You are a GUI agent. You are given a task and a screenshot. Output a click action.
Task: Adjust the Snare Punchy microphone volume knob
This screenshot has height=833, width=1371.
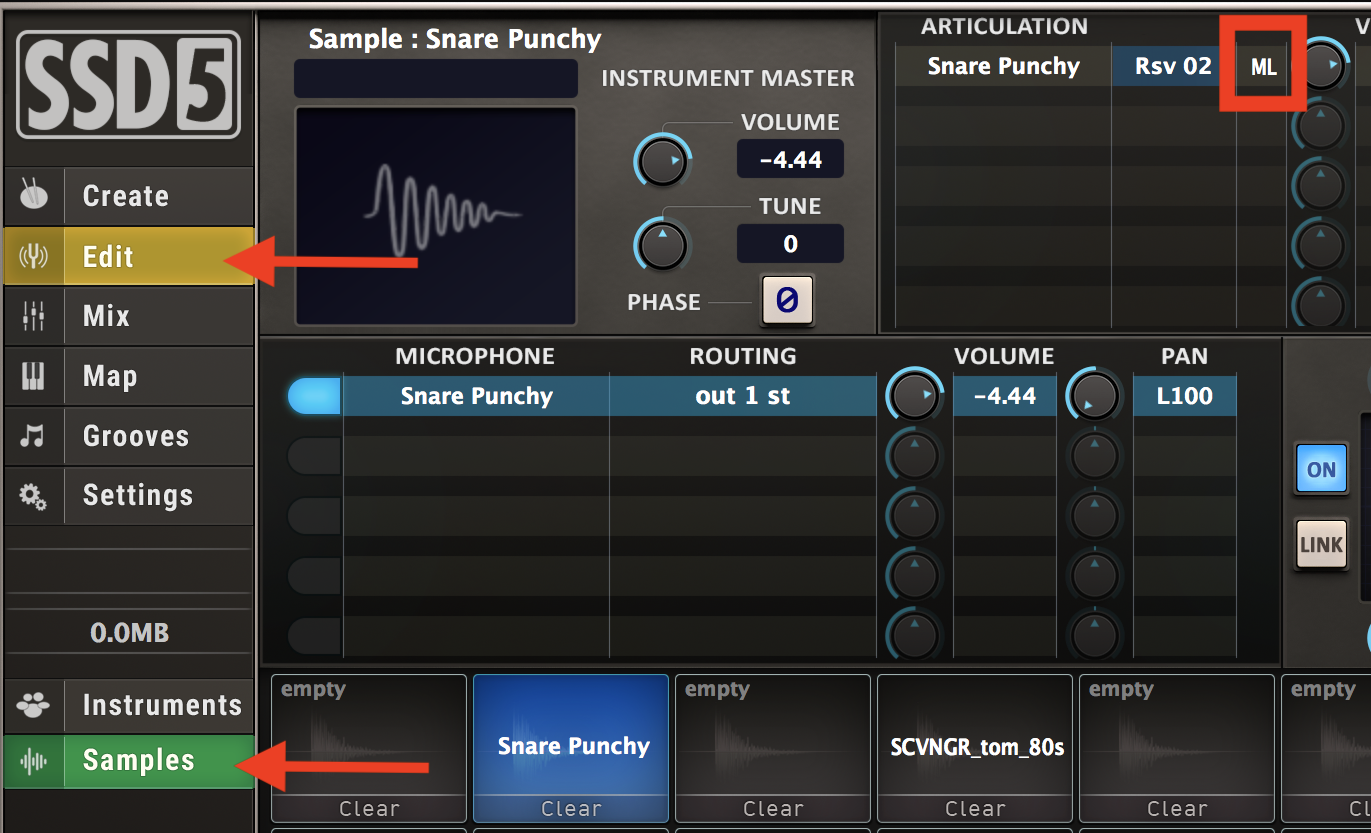click(x=913, y=396)
